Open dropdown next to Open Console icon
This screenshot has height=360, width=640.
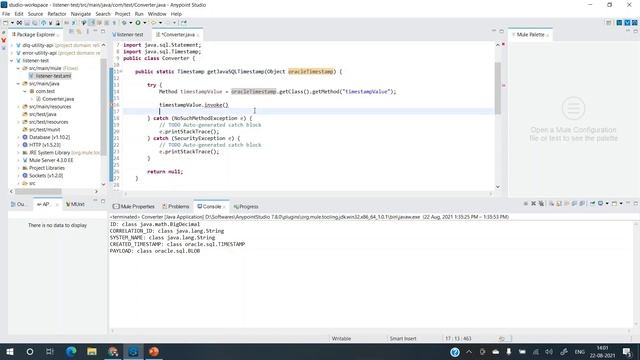(621, 203)
